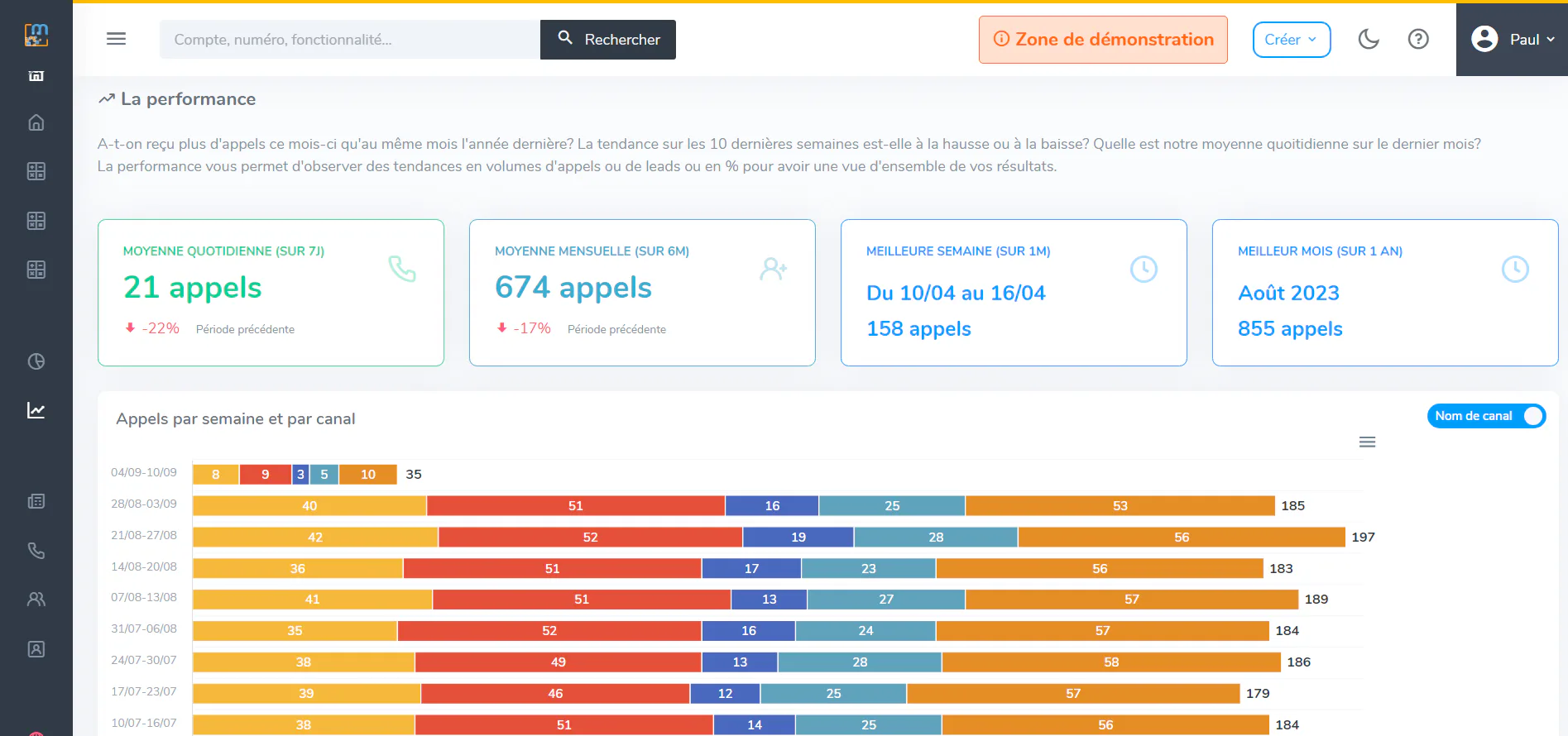The width and height of the screenshot is (1568, 736).
Task: Open the hamburger navigation menu
Action: 117,39
